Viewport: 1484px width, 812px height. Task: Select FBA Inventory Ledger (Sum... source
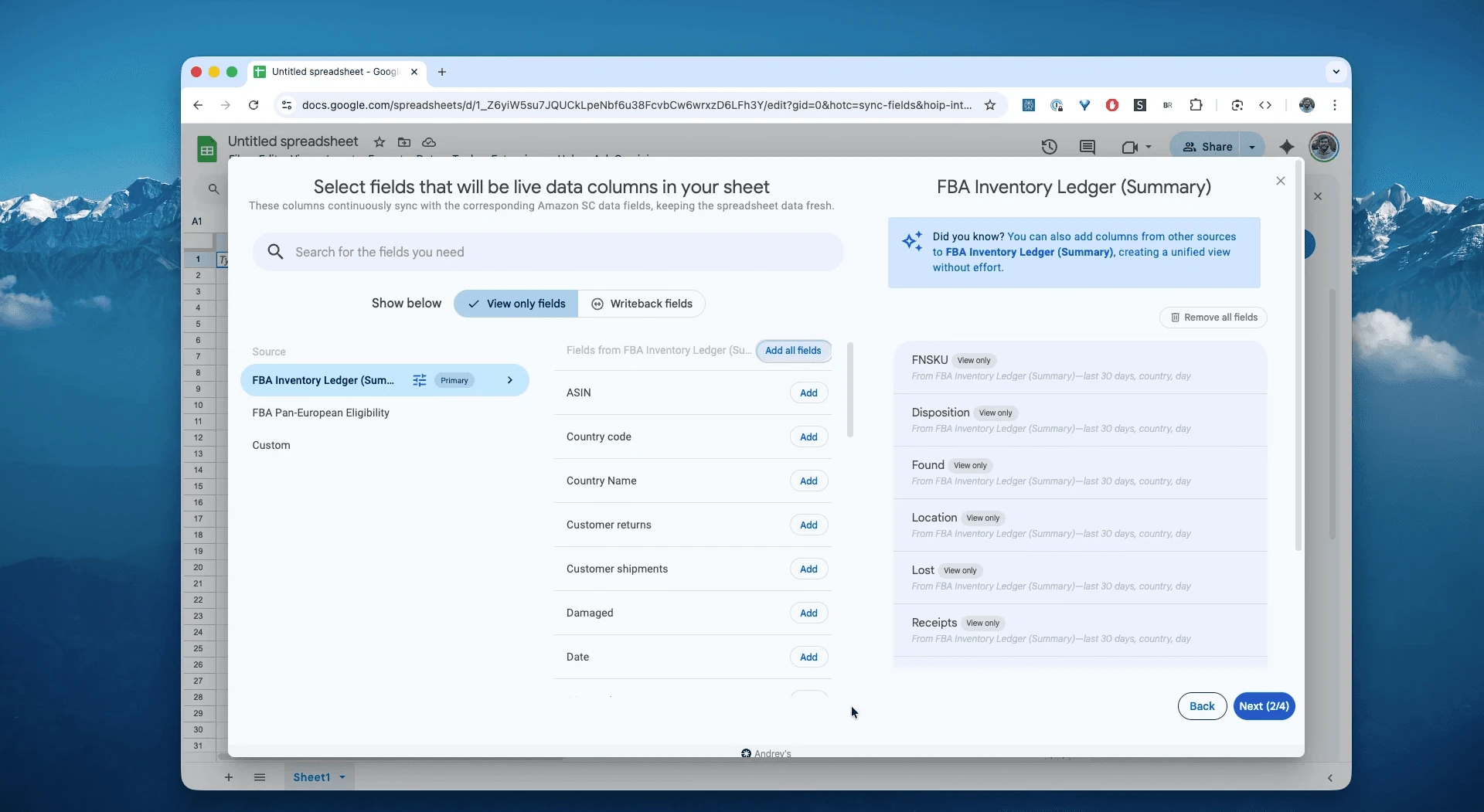(x=385, y=380)
